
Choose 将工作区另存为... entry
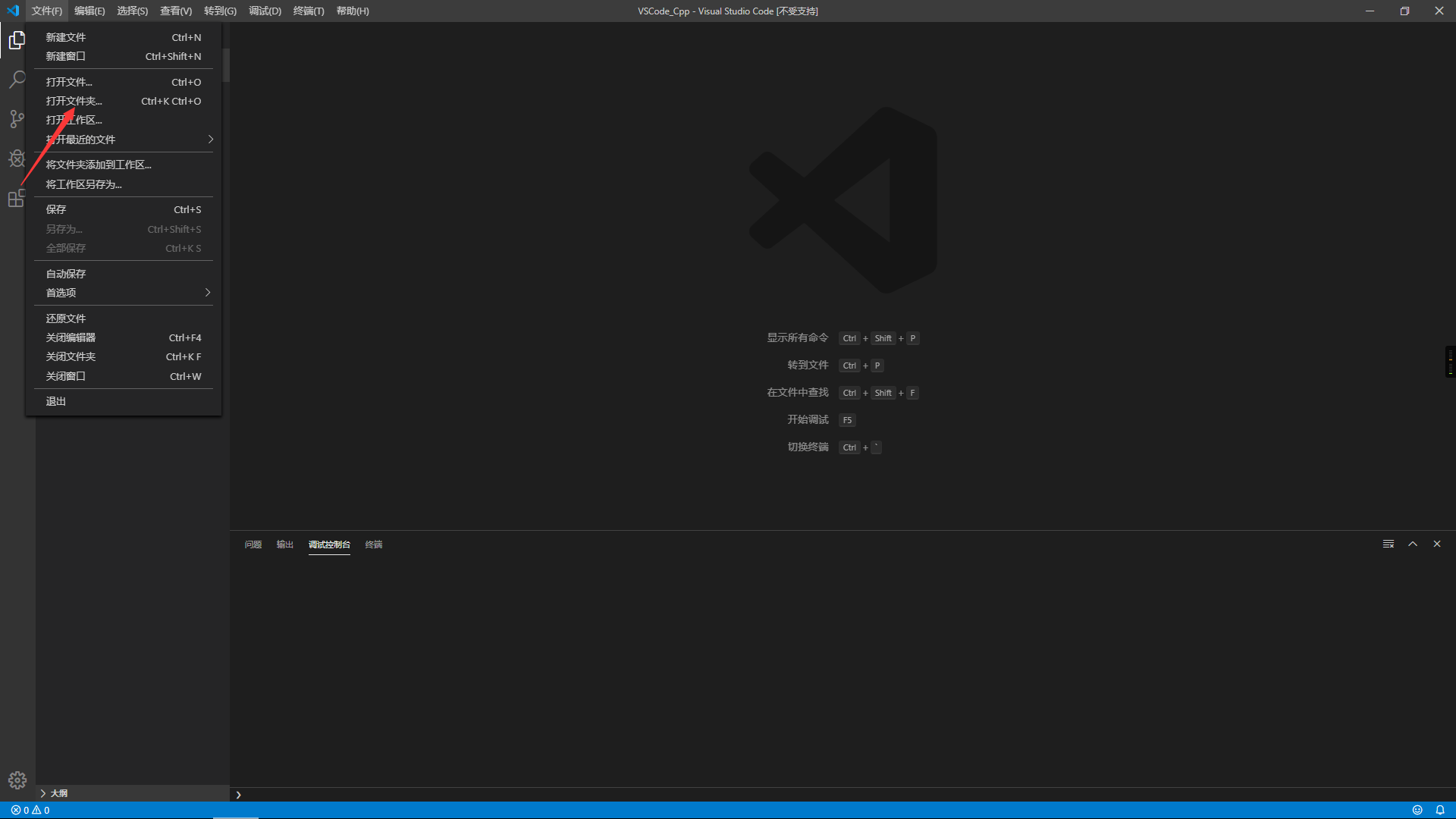pyautogui.click(x=124, y=184)
